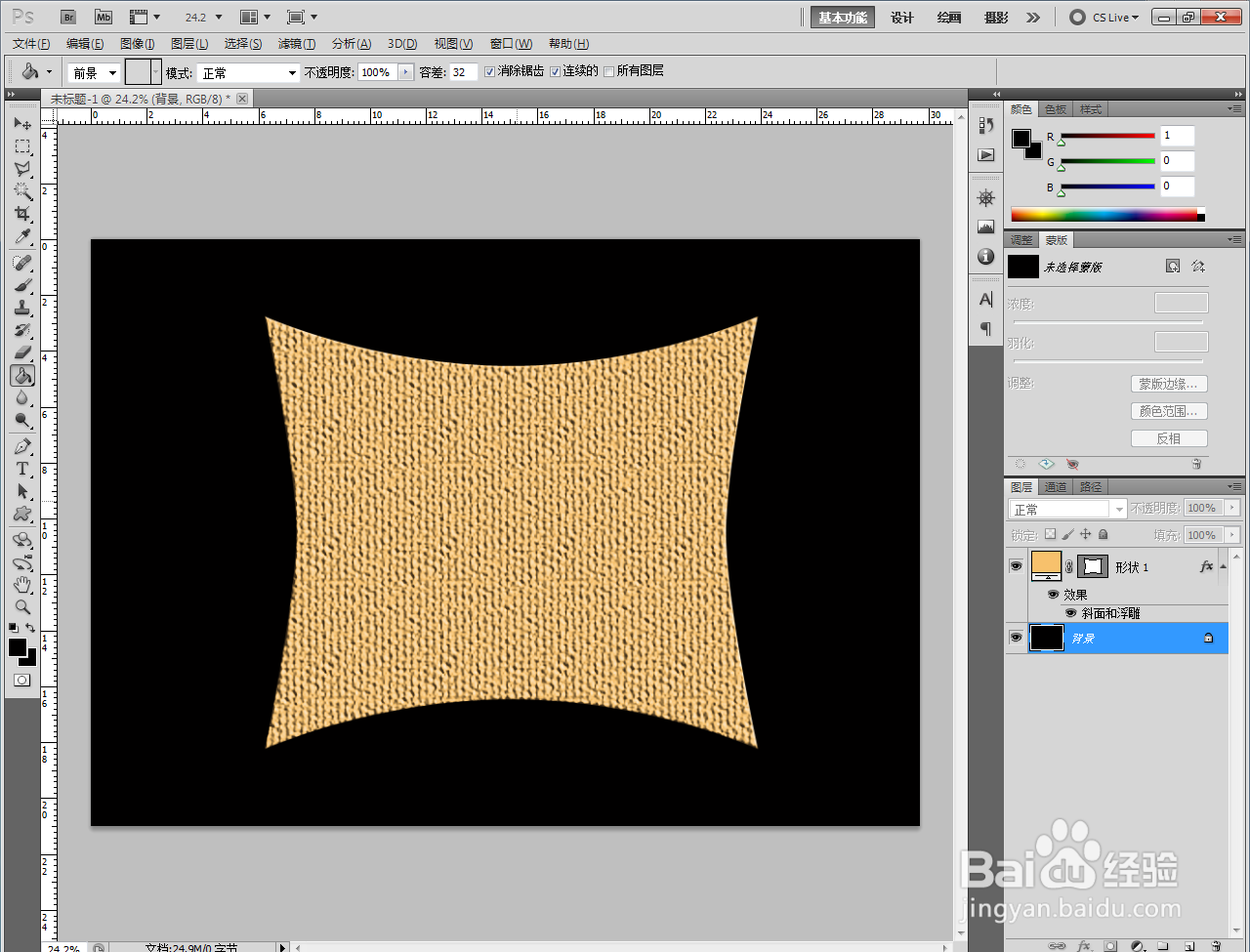Image resolution: width=1250 pixels, height=952 pixels.
Task: Toggle lock all in Layers panel
Action: [x=1103, y=534]
